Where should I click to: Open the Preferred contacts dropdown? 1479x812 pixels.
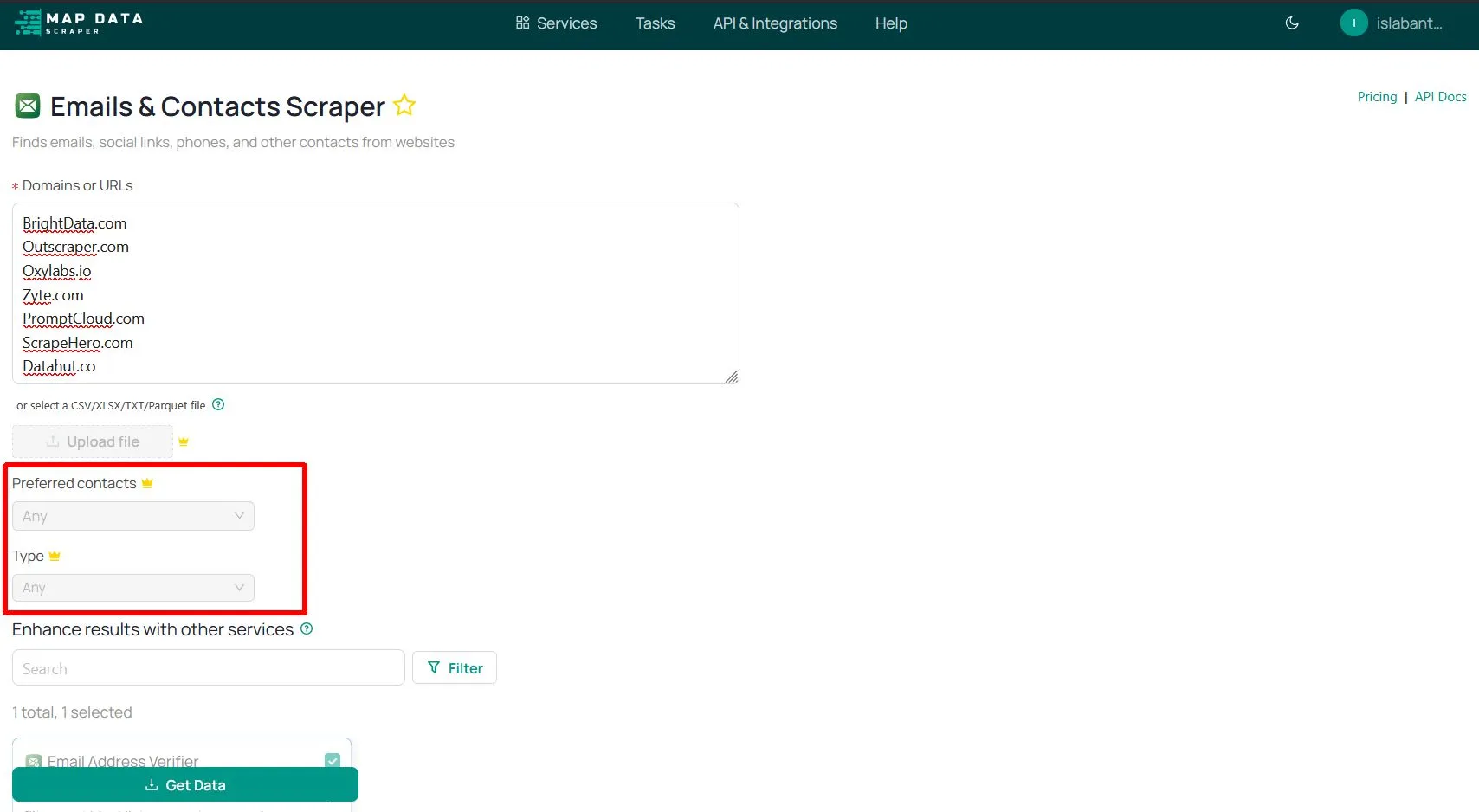(x=133, y=516)
